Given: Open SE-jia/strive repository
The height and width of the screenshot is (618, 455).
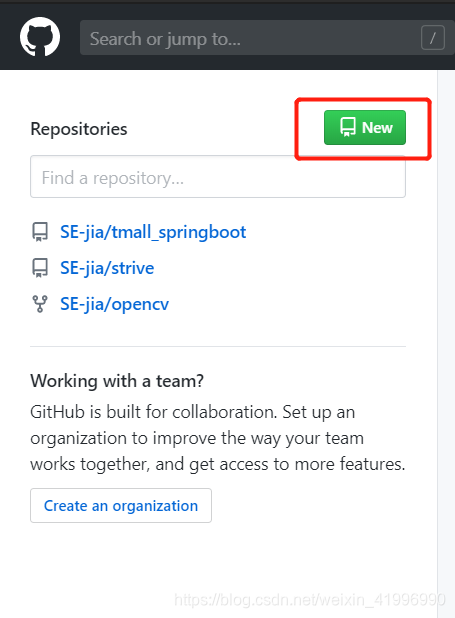Looking at the screenshot, I should pos(107,268).
